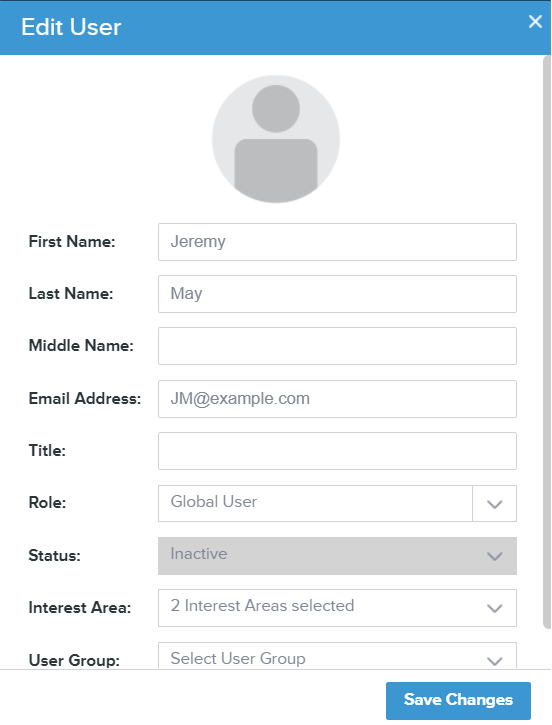Select the Last Name field showing May
552x725 pixels.
coord(337,294)
